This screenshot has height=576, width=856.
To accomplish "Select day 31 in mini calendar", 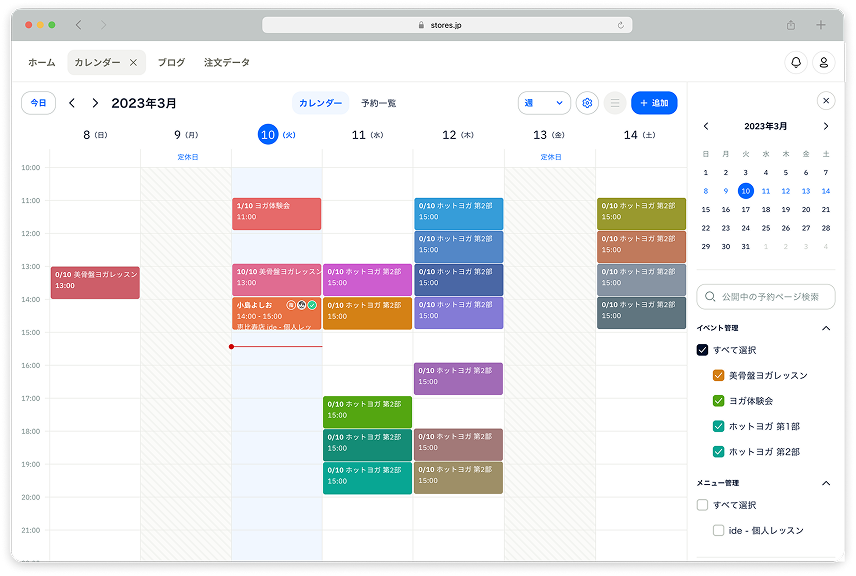I will (x=746, y=247).
